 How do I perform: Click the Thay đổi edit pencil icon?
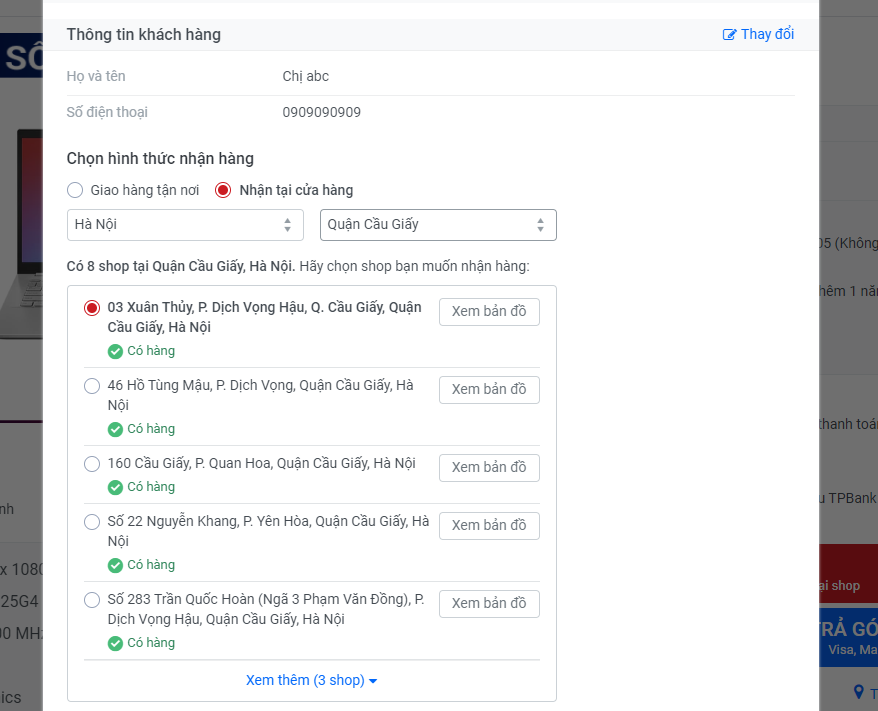[729, 35]
